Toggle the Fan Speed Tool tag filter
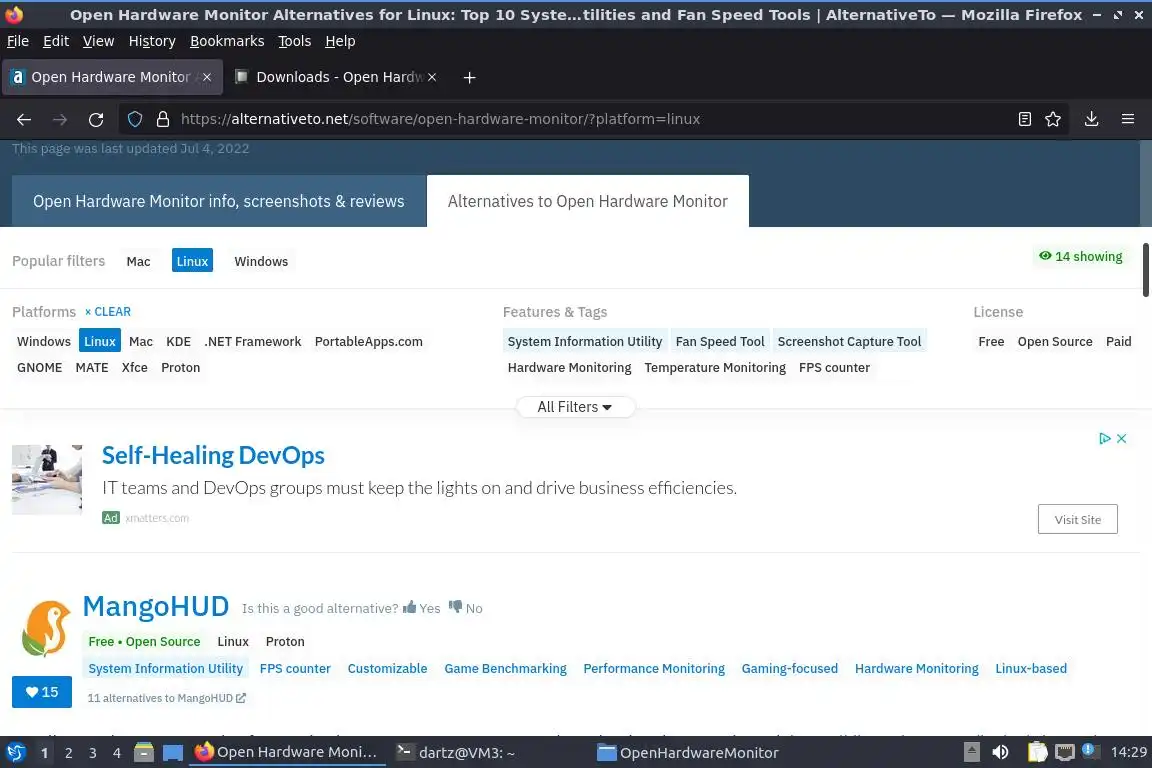 click(720, 341)
